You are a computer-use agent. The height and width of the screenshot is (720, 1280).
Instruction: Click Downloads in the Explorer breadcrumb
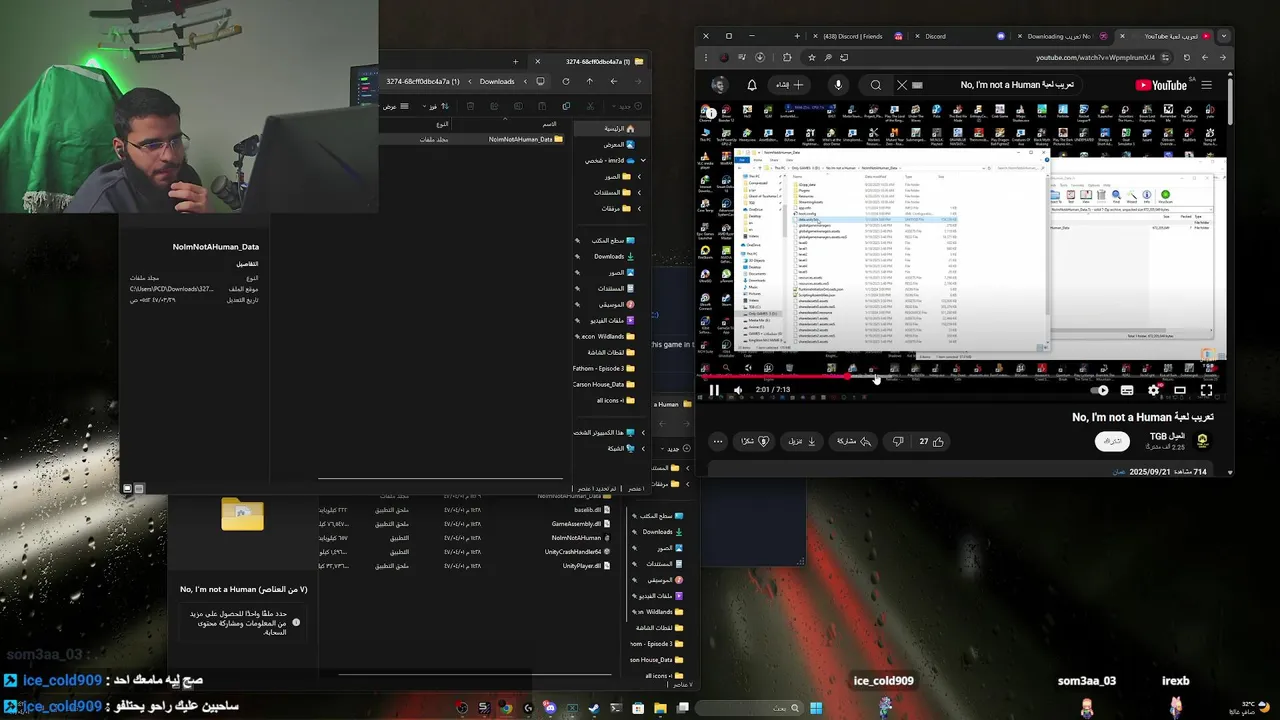coord(497,81)
